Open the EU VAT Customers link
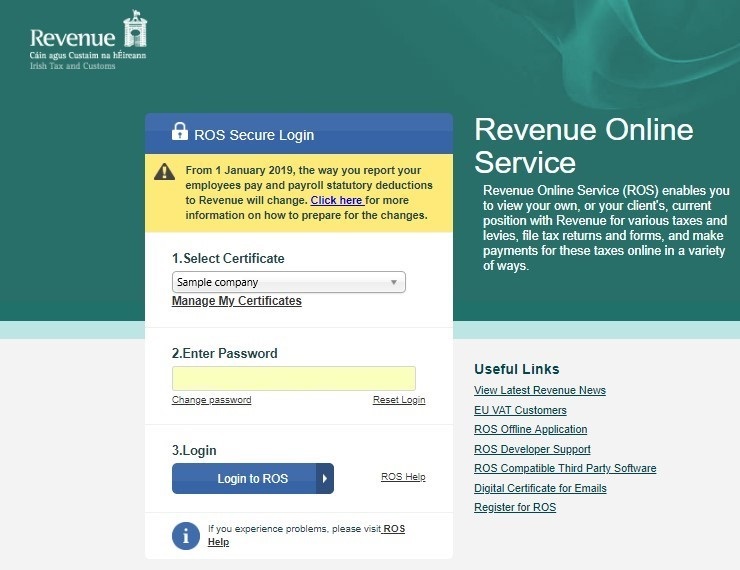This screenshot has width=740, height=570. (x=520, y=410)
